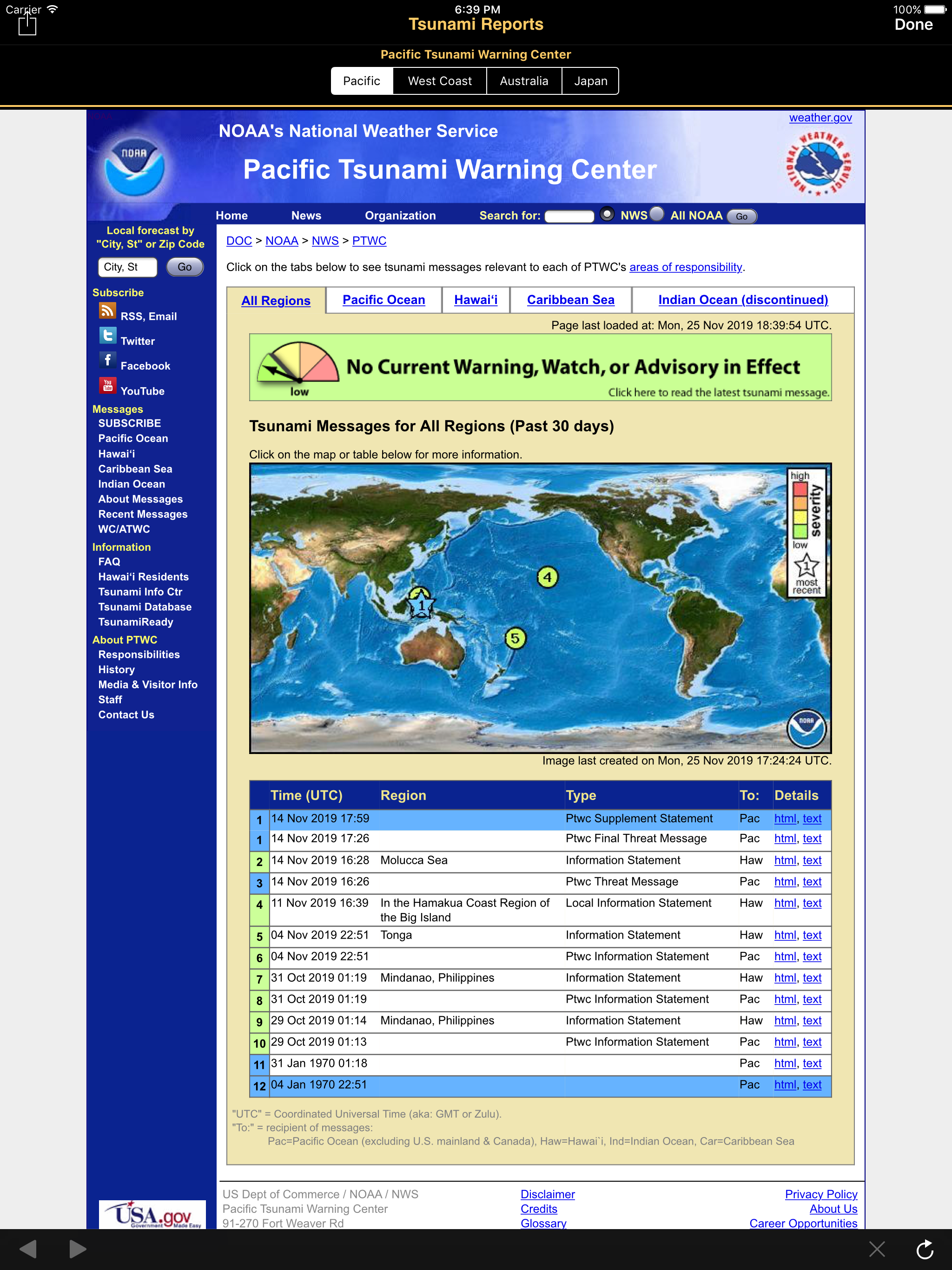Select the All NOAA search radio button
This screenshot has width=952, height=1270.
pyautogui.click(x=656, y=215)
